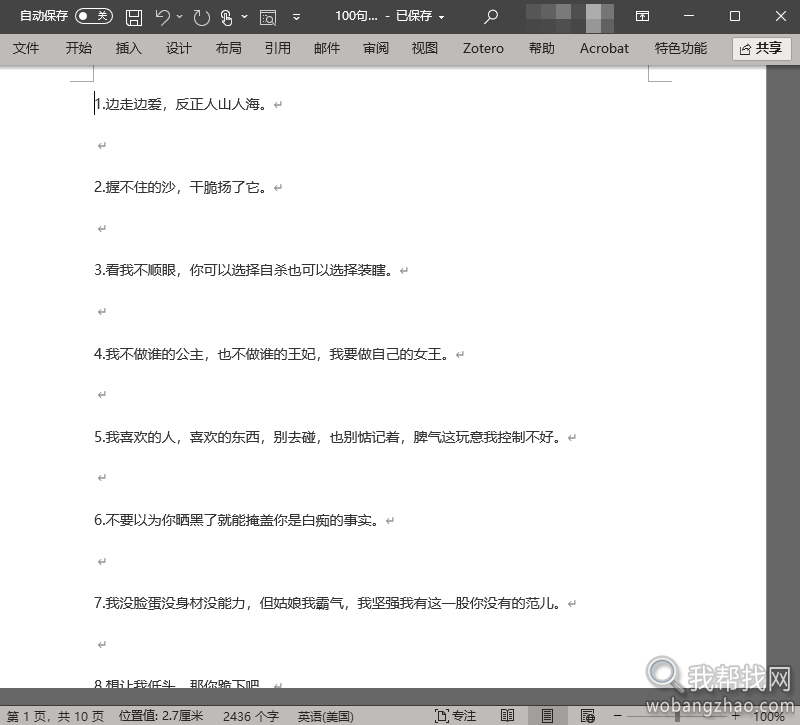This screenshot has width=800, height=725.
Task: Switch to the Zotero ribbon tab
Action: 483,48
